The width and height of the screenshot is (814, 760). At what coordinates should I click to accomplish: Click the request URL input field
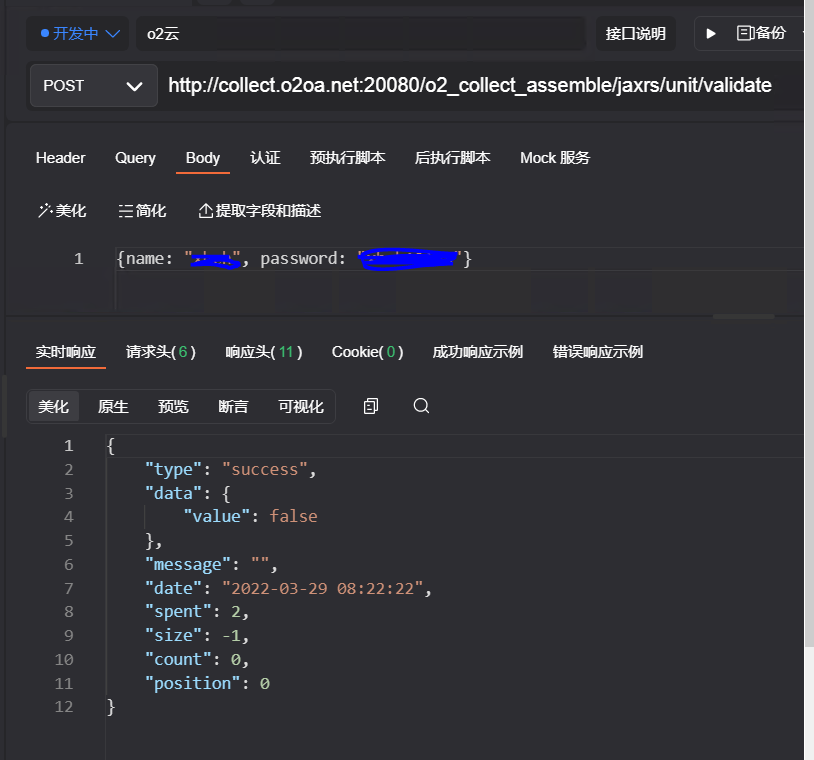coord(470,86)
